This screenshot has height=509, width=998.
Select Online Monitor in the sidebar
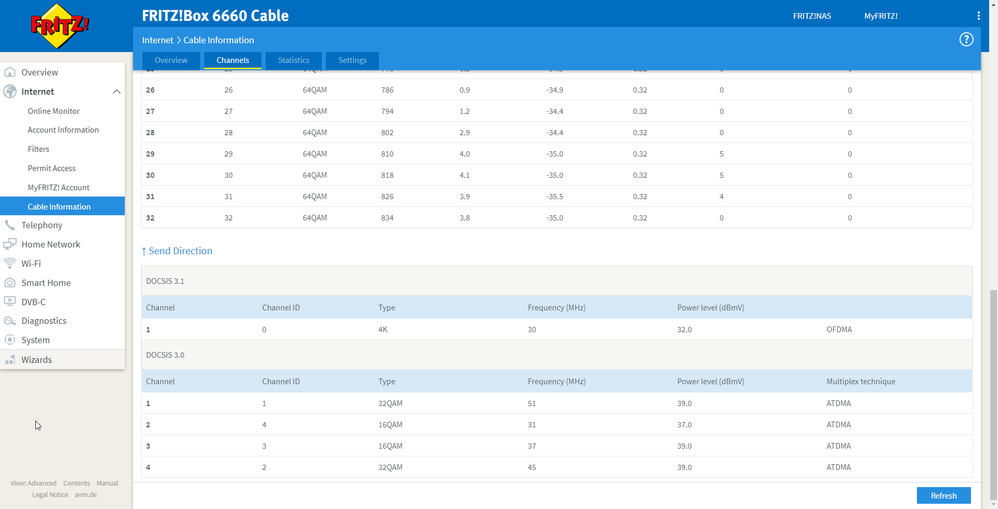click(54, 111)
